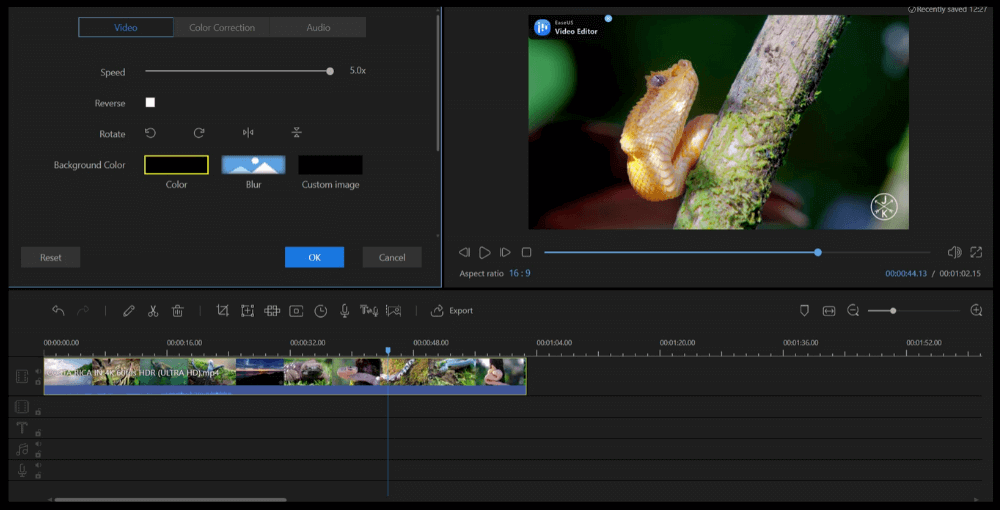Click the trash Delete icon in toolbar

(x=177, y=311)
